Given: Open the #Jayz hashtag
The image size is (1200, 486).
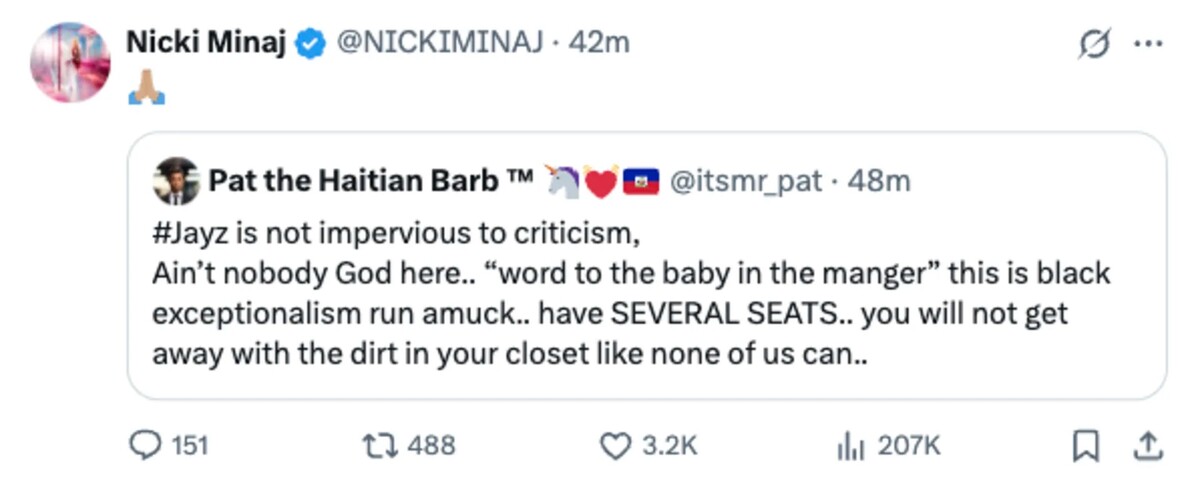Looking at the screenshot, I should coord(192,237).
